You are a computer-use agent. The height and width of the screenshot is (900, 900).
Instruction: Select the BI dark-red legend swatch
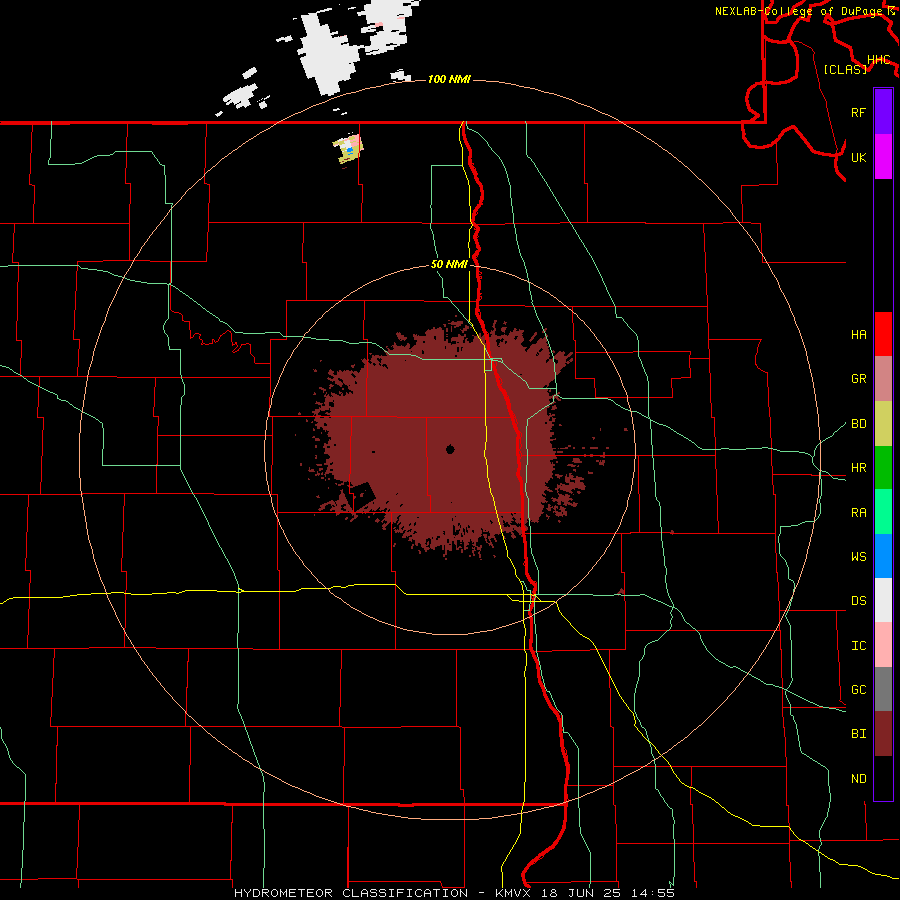click(883, 734)
